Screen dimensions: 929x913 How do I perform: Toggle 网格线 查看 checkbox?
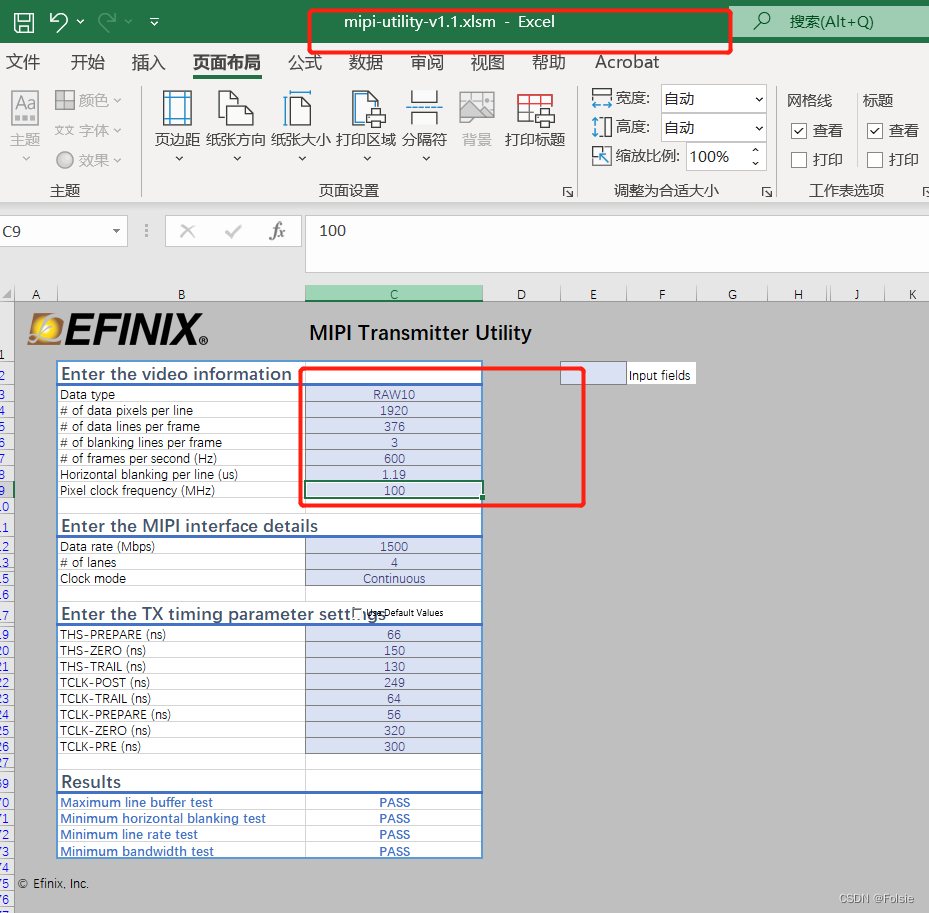[799, 131]
